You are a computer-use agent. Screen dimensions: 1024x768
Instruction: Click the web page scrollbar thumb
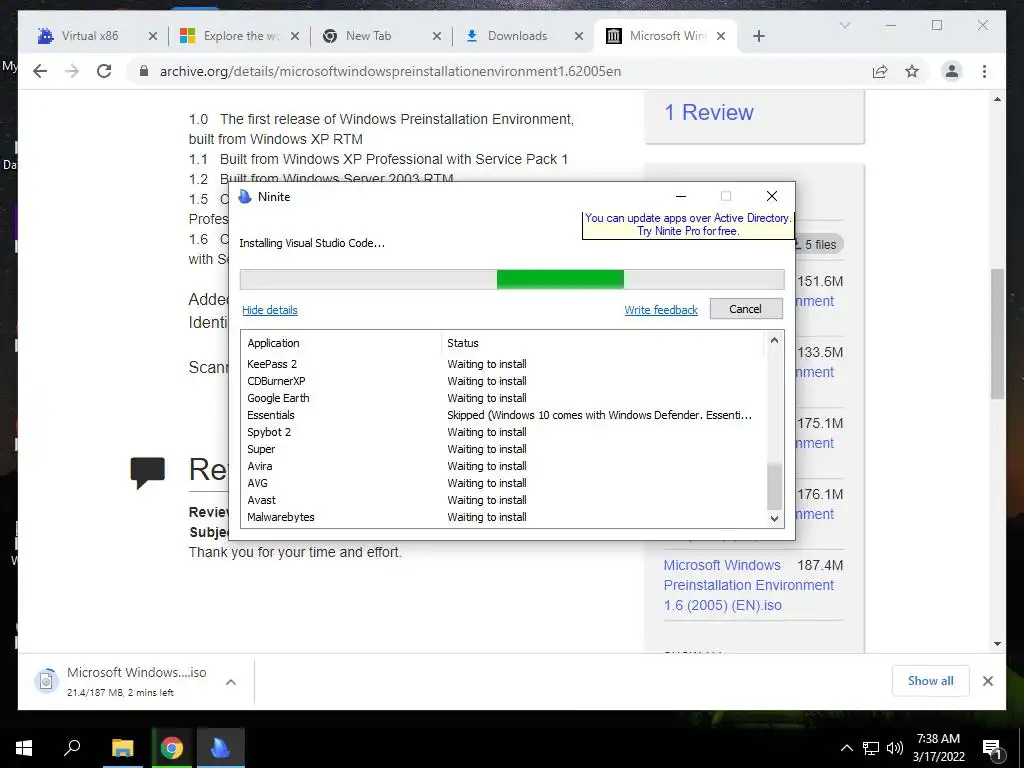[997, 333]
